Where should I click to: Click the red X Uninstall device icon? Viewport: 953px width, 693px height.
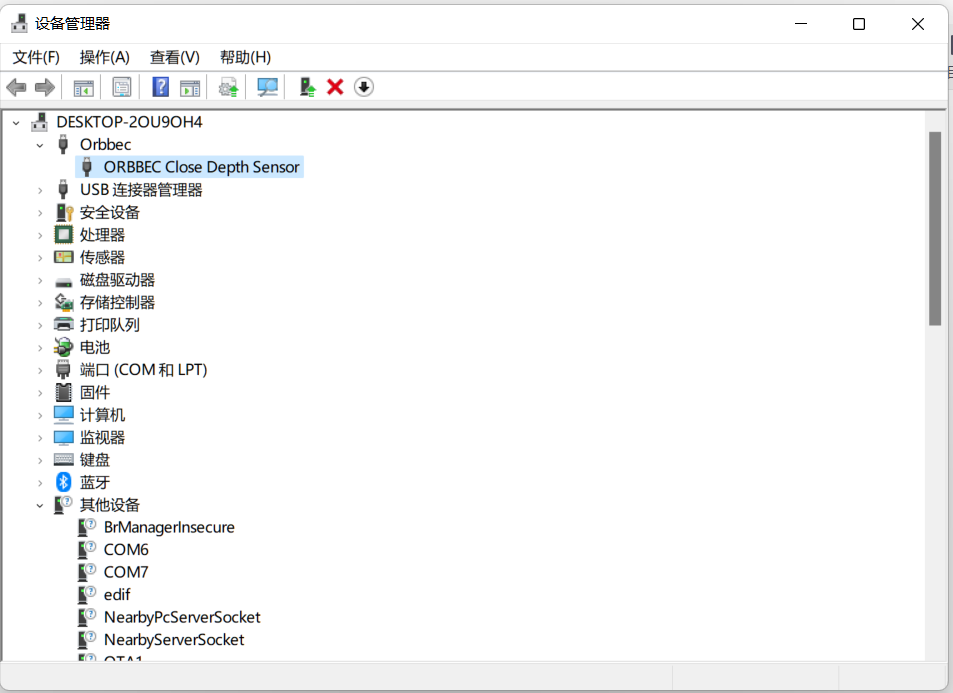[x=334, y=87]
